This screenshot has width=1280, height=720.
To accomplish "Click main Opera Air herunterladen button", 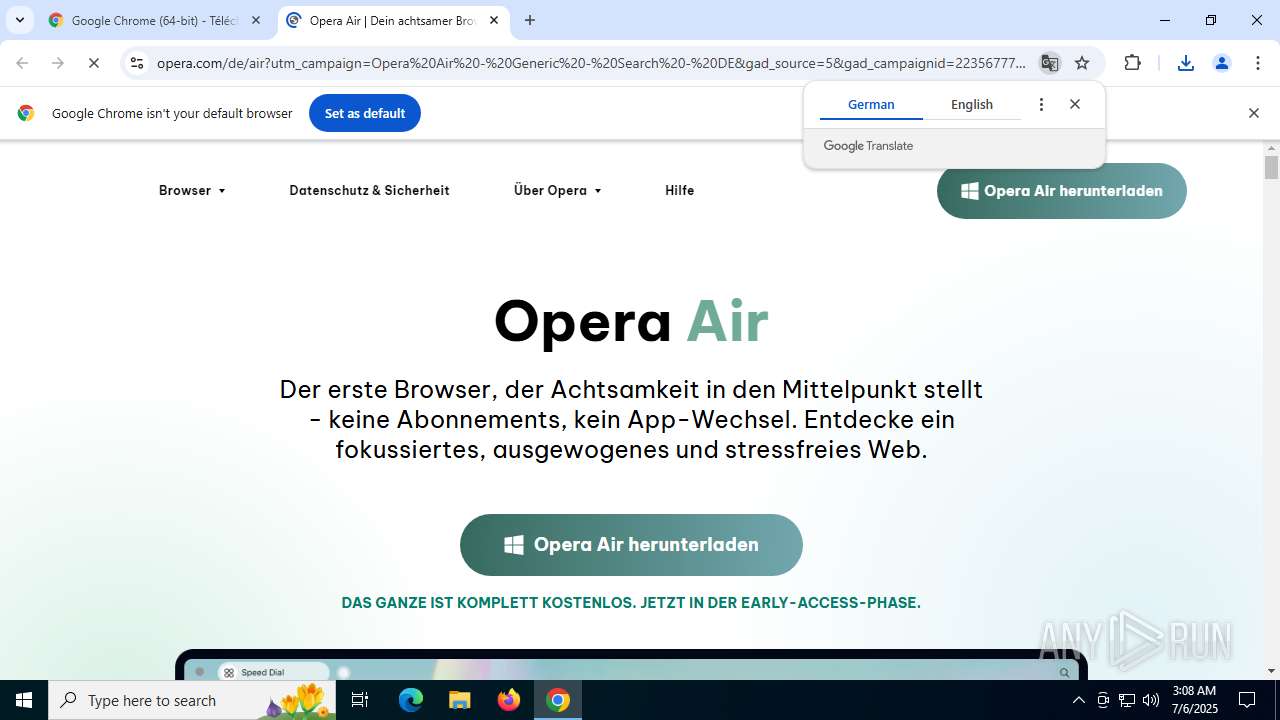I will click(631, 545).
